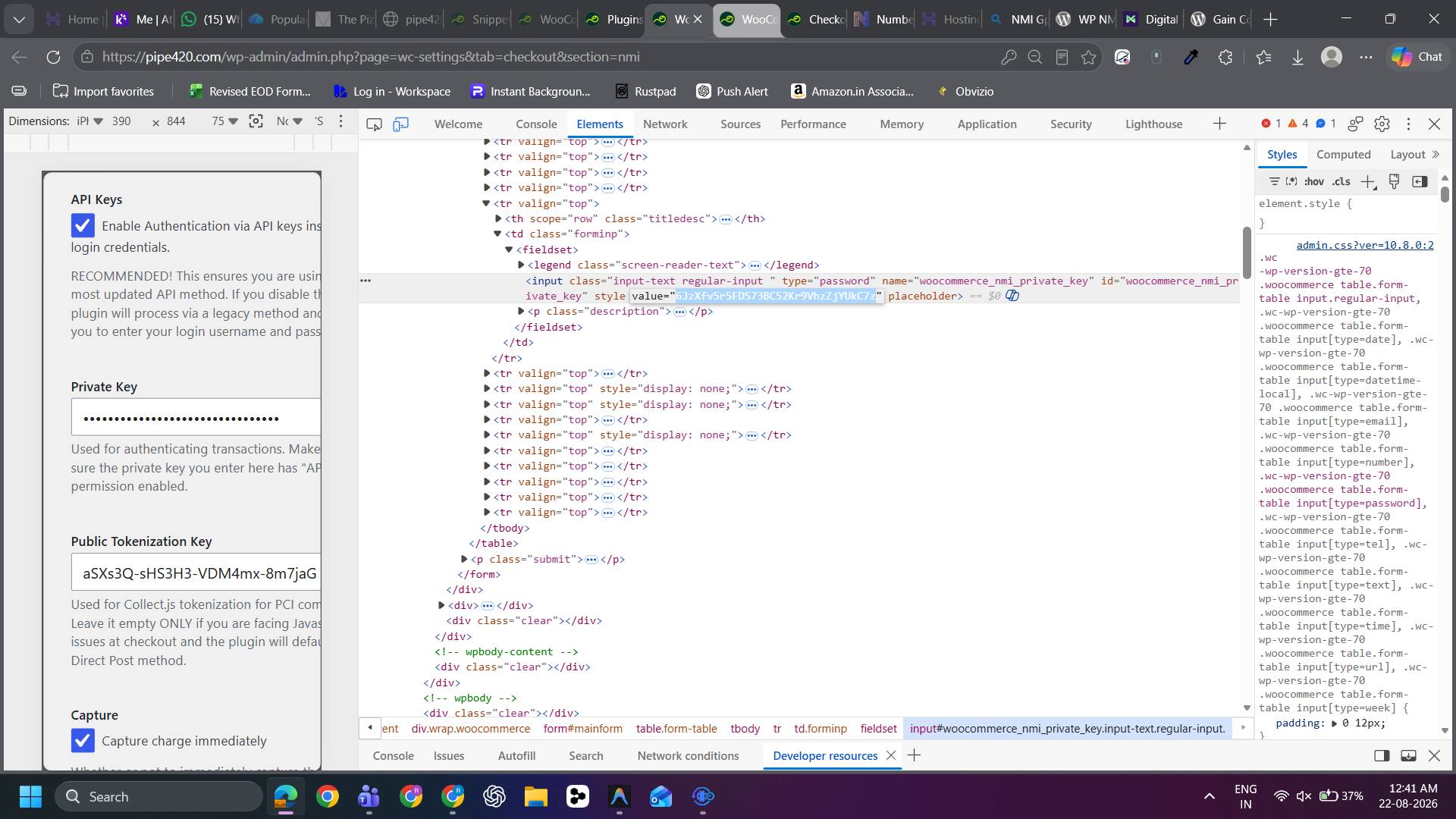This screenshot has height=819, width=1456.
Task: Open File Explorer from taskbar
Action: tap(535, 796)
